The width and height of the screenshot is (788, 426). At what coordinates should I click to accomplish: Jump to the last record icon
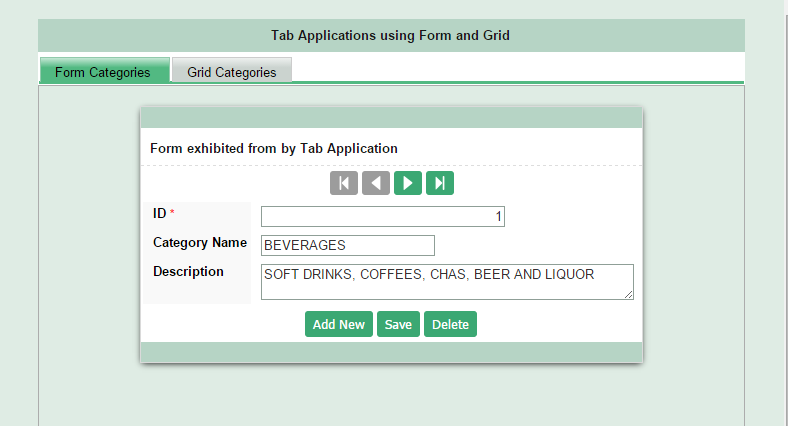(x=440, y=183)
